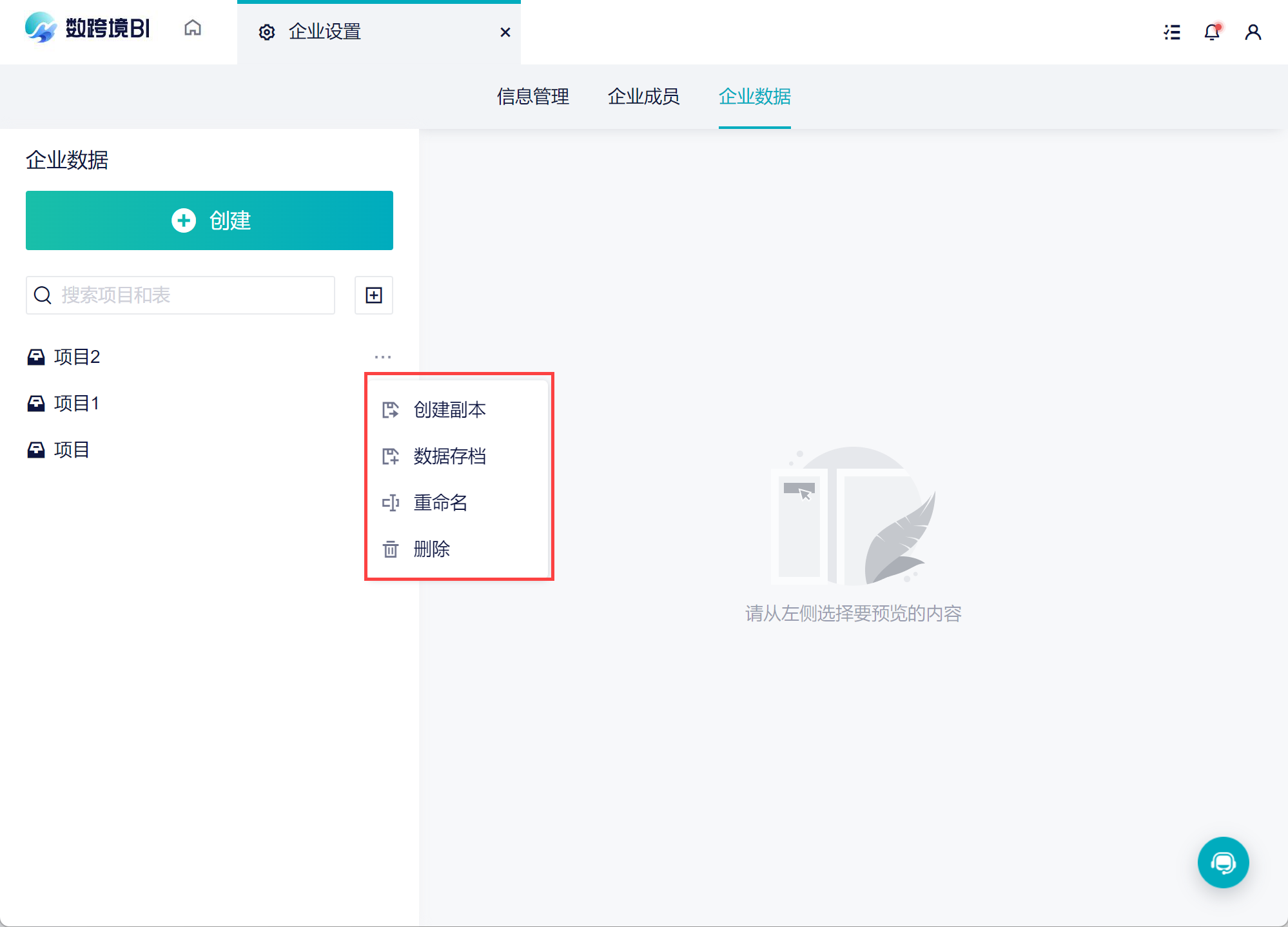
Task: Open the 项目1 tree item
Action: tap(76, 404)
